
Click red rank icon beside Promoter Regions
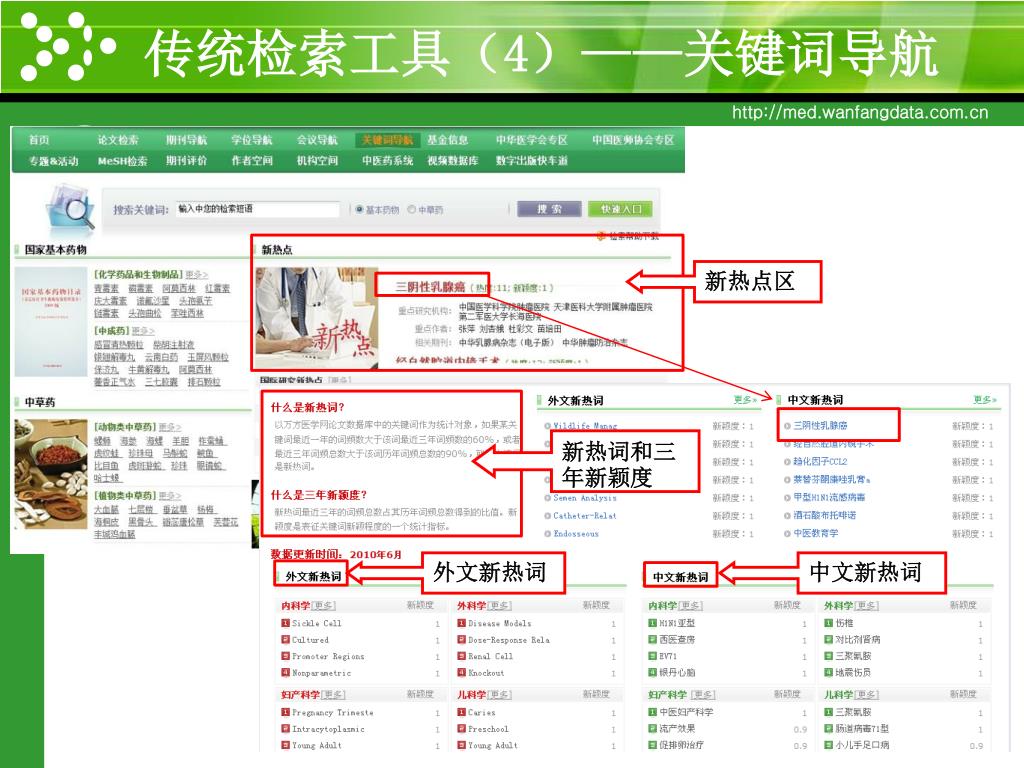(285, 656)
